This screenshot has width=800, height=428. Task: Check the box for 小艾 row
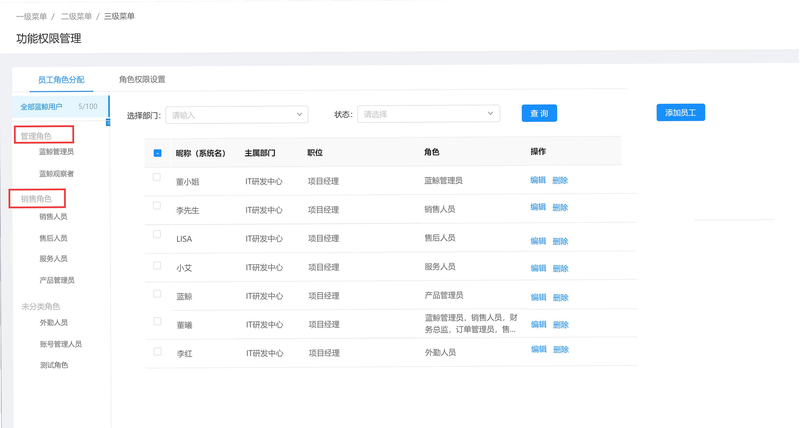(157, 266)
